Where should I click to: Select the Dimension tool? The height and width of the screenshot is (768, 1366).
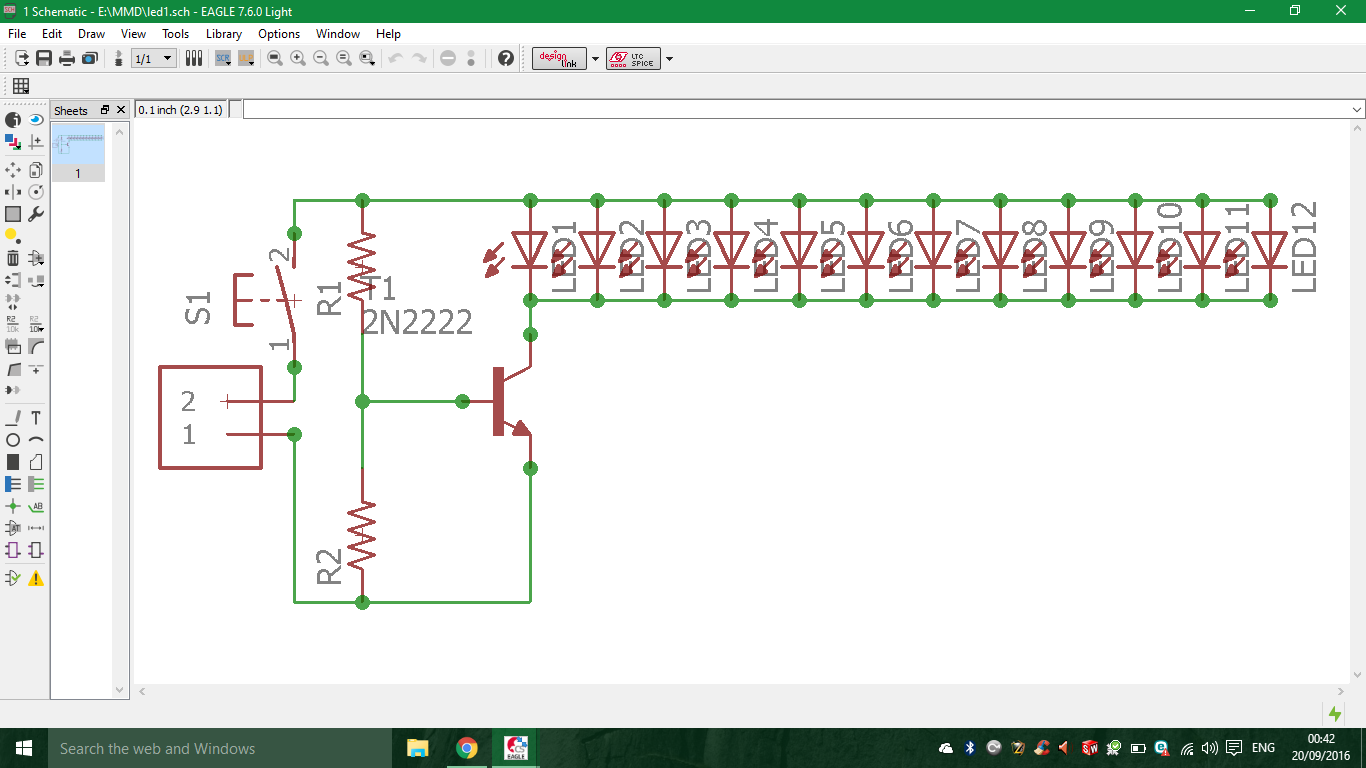coord(36,528)
